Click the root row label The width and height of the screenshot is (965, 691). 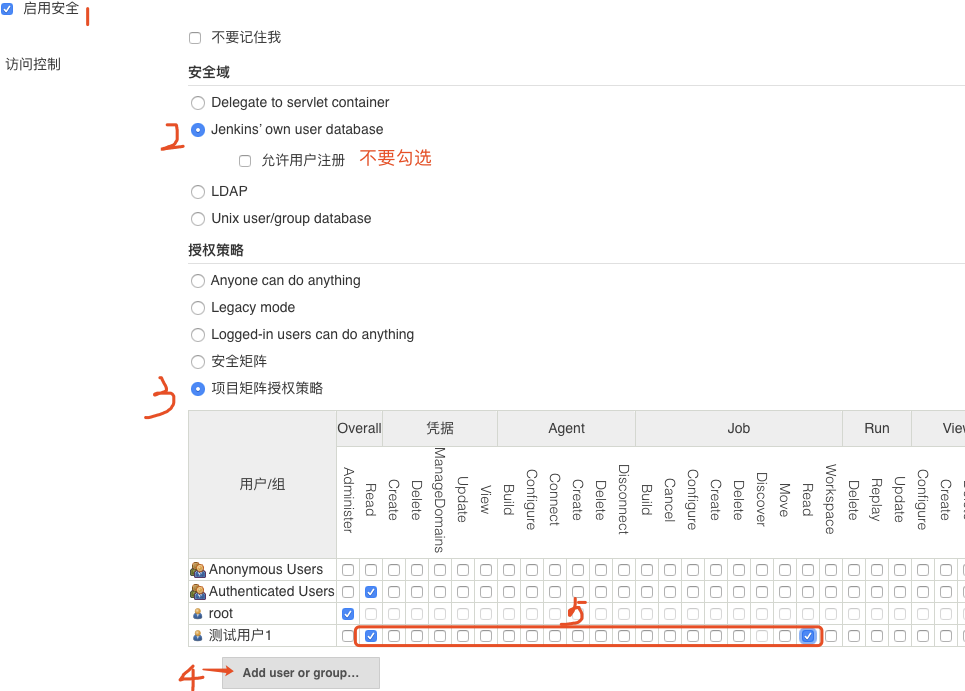coord(220,613)
